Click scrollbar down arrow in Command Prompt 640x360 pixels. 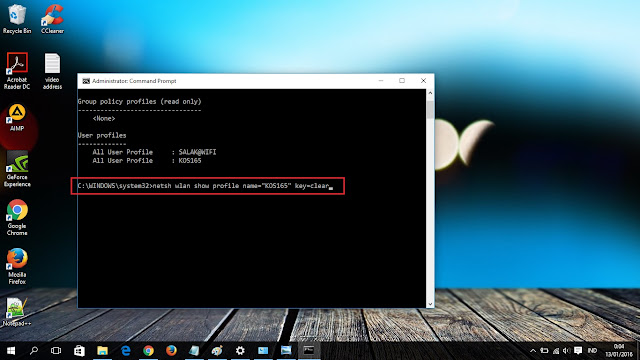[x=430, y=304]
